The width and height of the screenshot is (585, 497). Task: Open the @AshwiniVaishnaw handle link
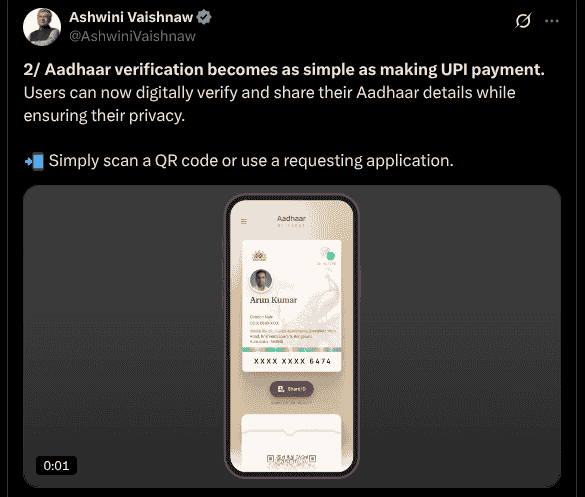click(x=132, y=36)
